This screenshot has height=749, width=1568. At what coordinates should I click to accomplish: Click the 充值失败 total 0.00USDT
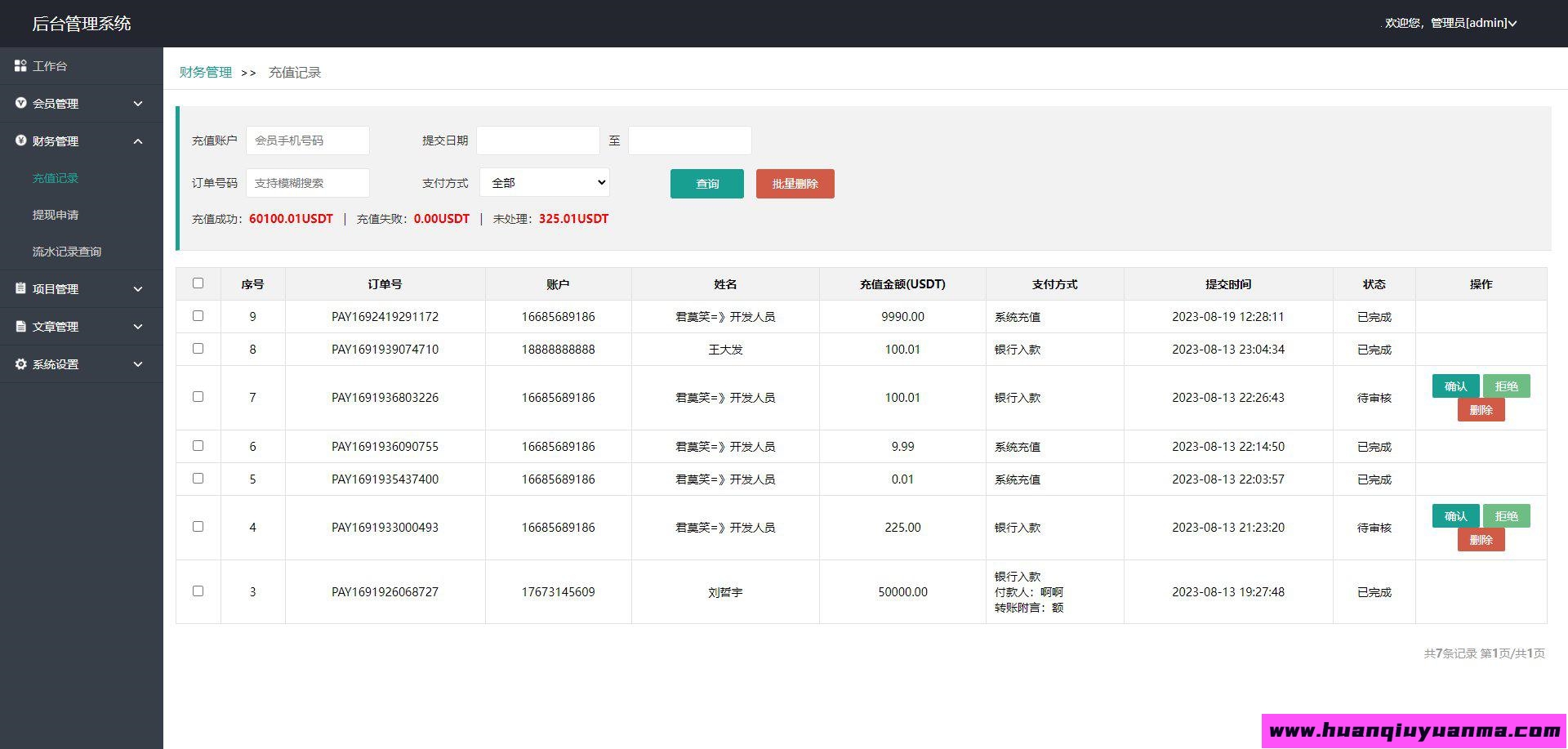[x=442, y=219]
